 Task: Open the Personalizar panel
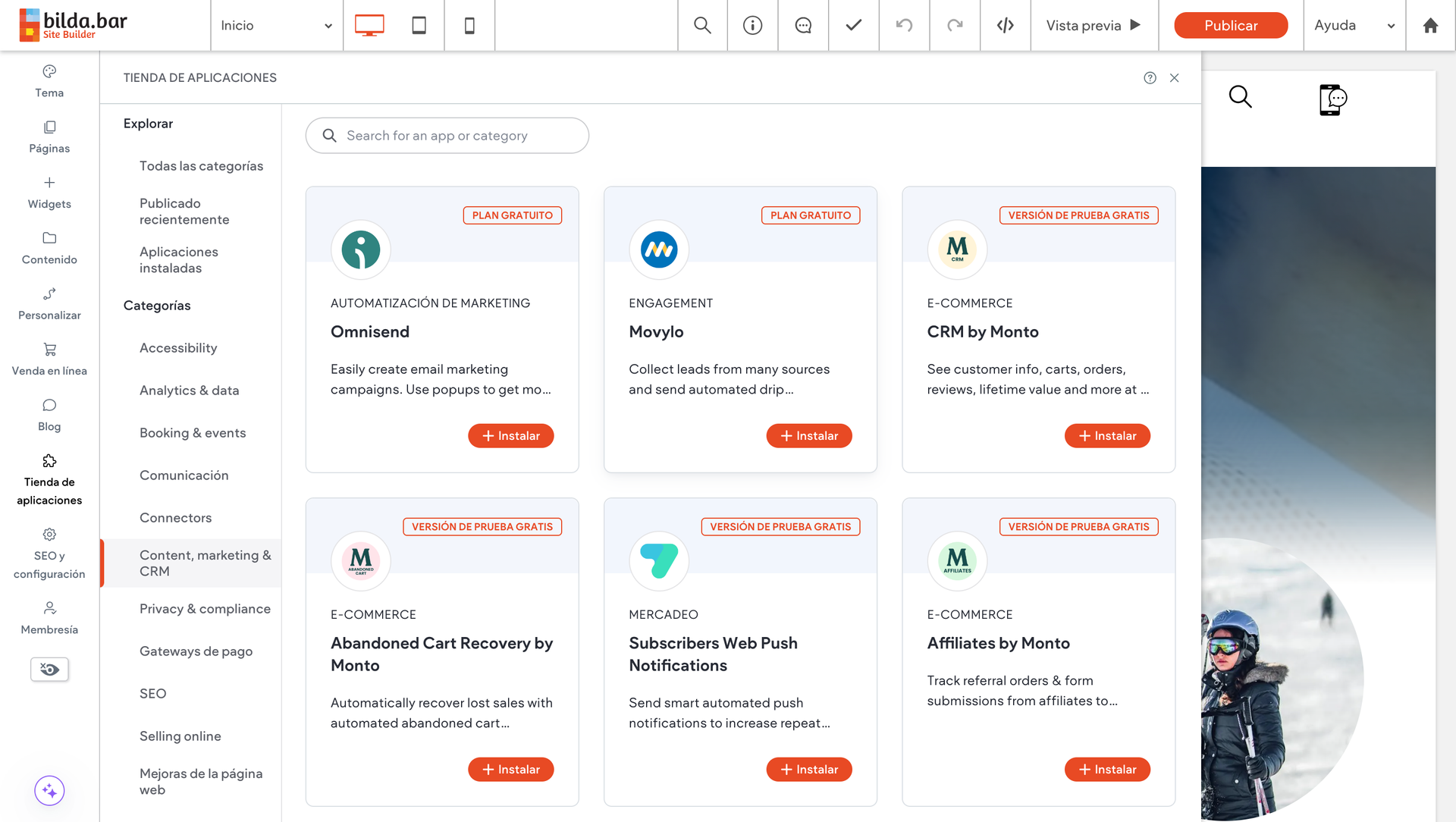tap(49, 304)
